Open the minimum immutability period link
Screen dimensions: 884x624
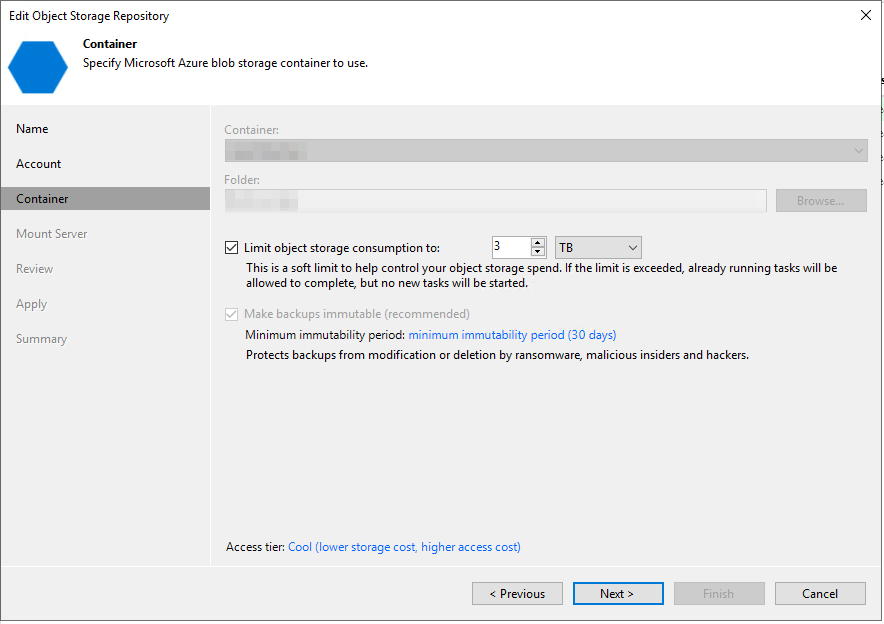tap(512, 335)
